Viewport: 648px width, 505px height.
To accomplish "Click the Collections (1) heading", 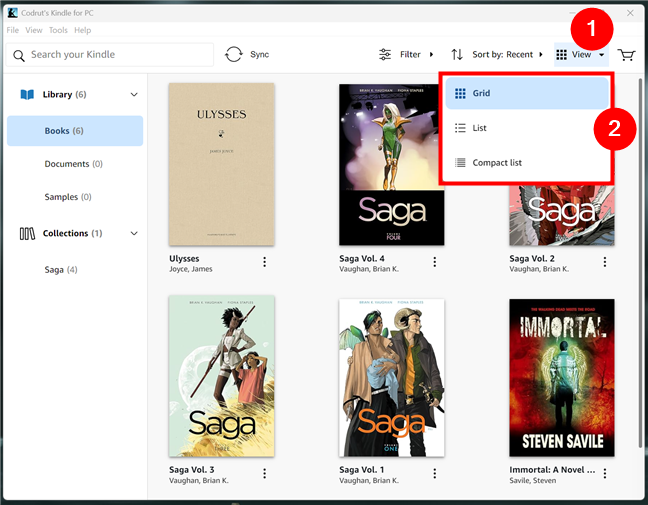I will click(x=72, y=233).
